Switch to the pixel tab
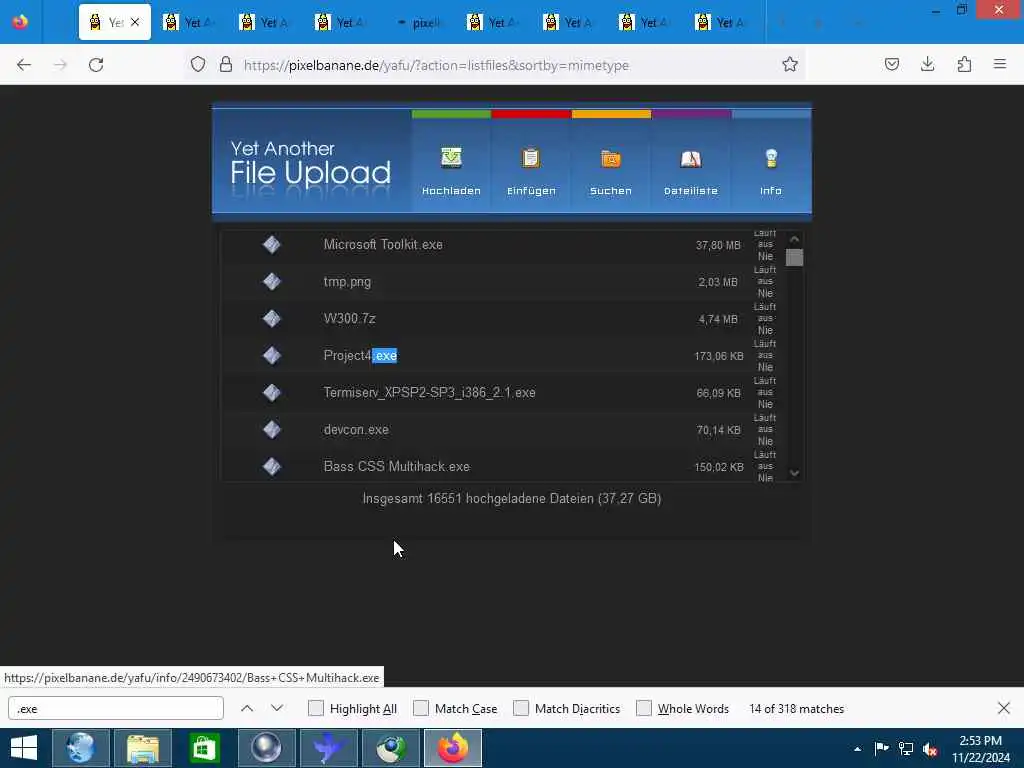 tap(418, 22)
